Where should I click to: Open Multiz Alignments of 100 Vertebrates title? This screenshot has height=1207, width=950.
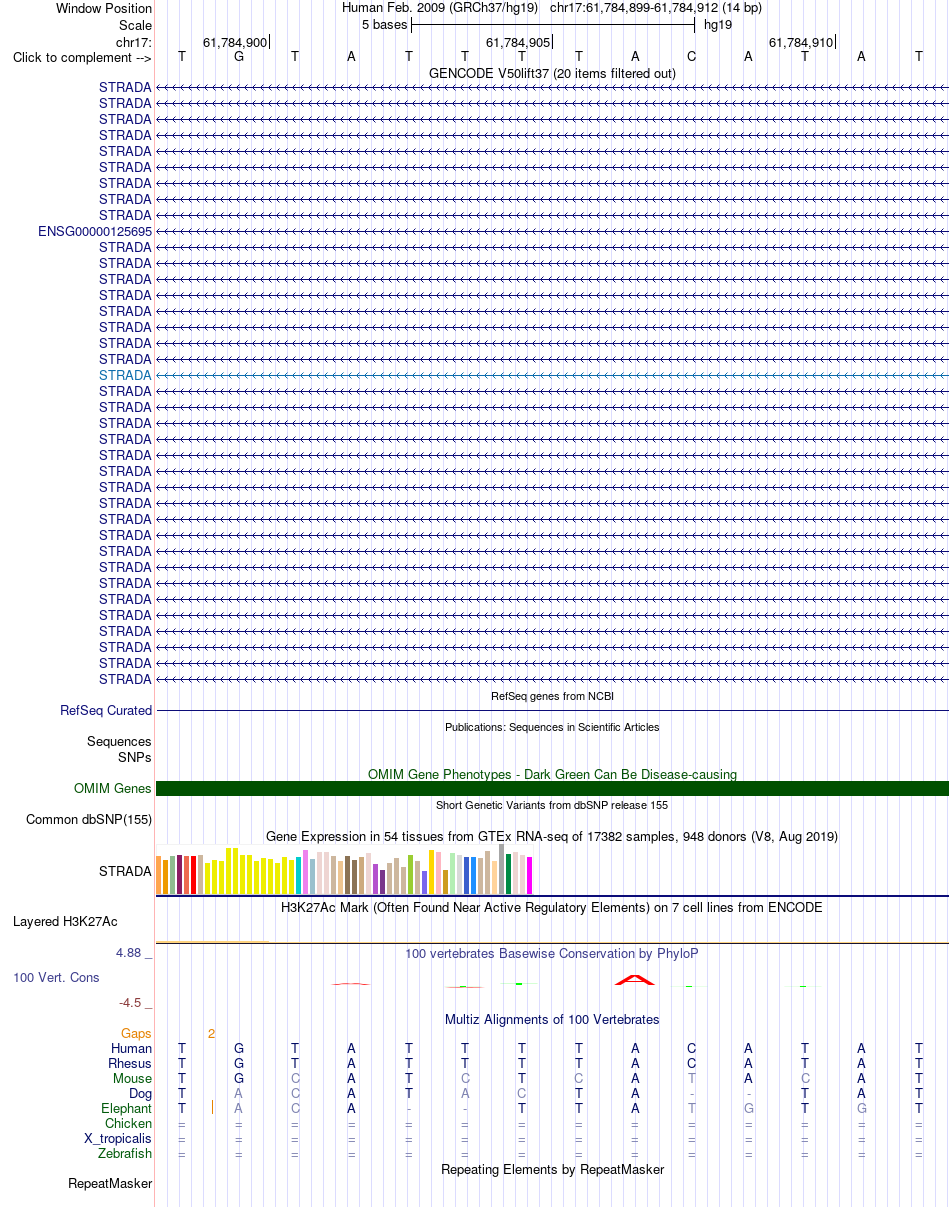(552, 1020)
